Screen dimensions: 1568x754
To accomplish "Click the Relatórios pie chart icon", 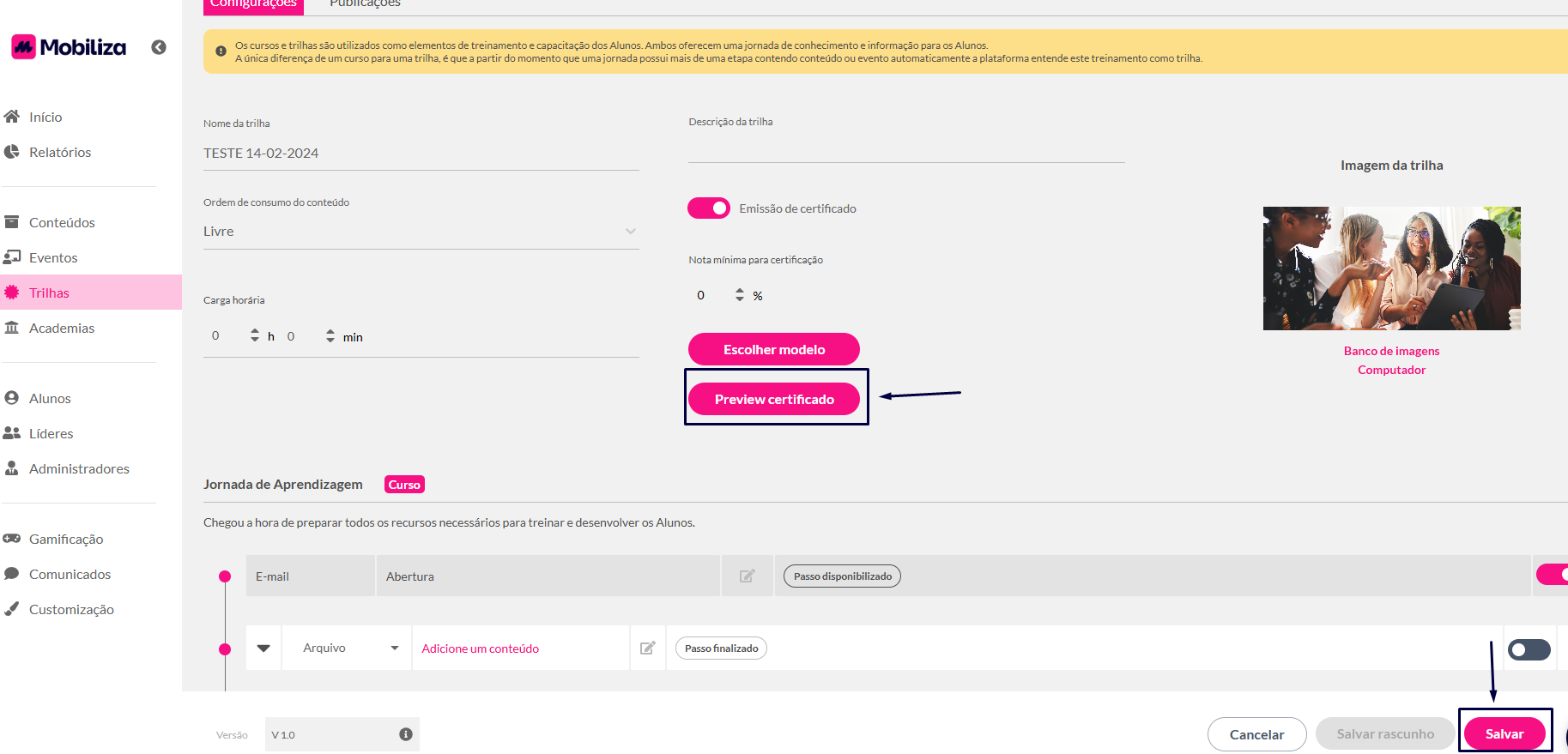I will pos(12,152).
